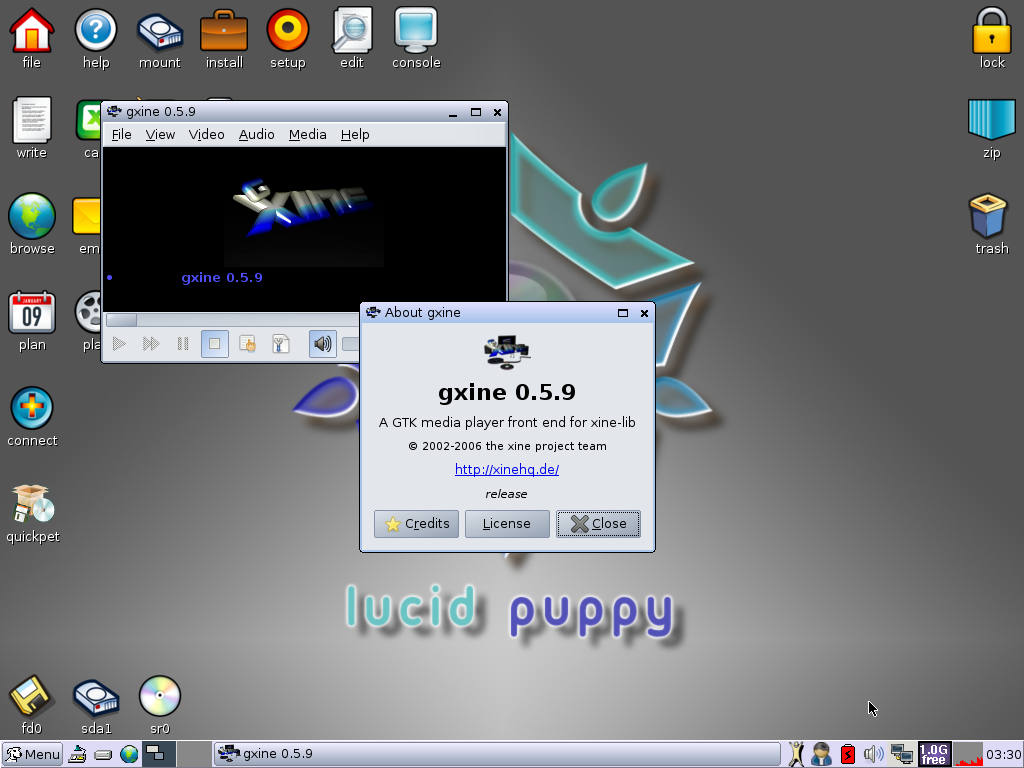
Task: Click the browser globe taskbar launcher
Action: [x=129, y=754]
